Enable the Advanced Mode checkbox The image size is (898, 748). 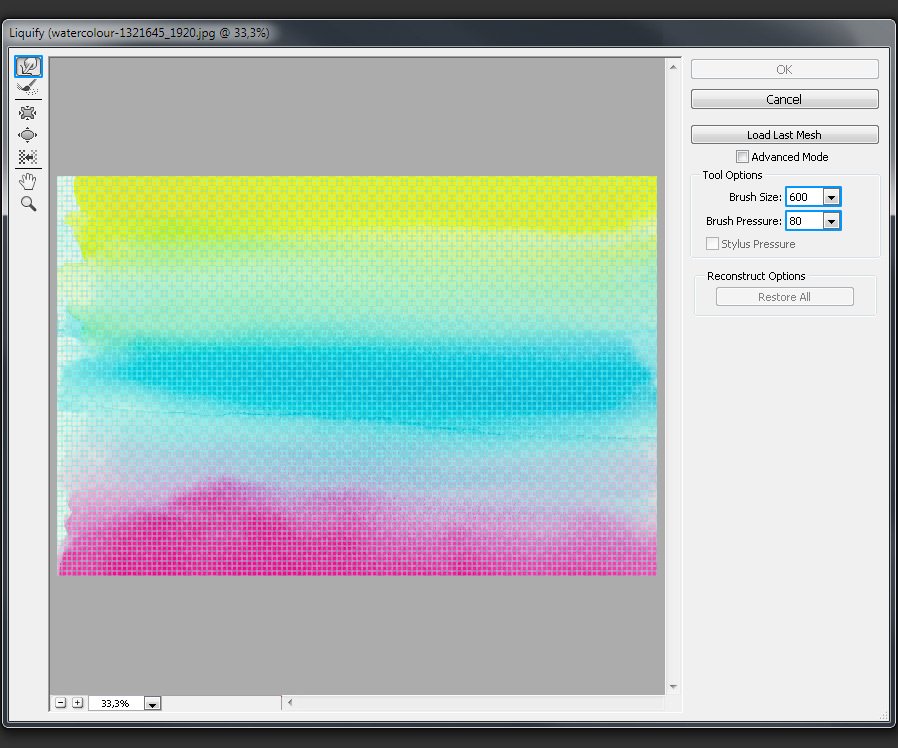[742, 156]
